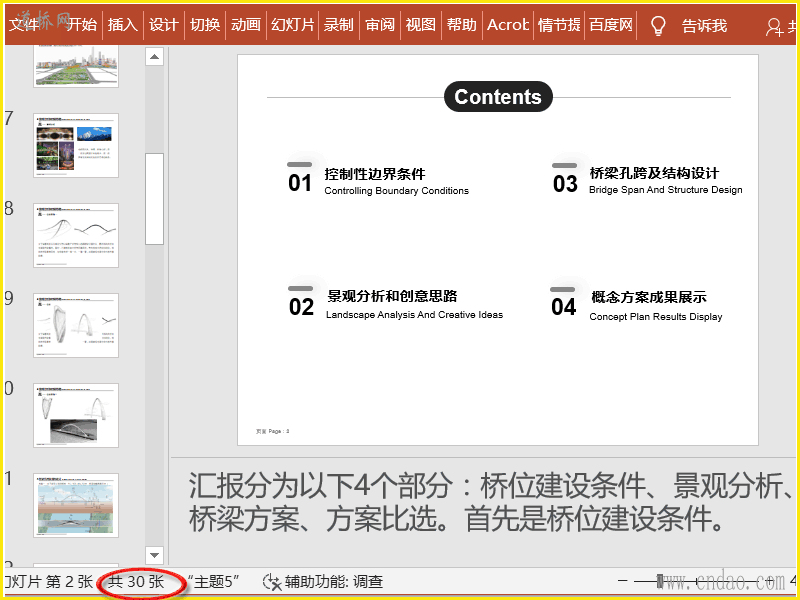
Task: Click the zoom out minus button
Action: 622,581
